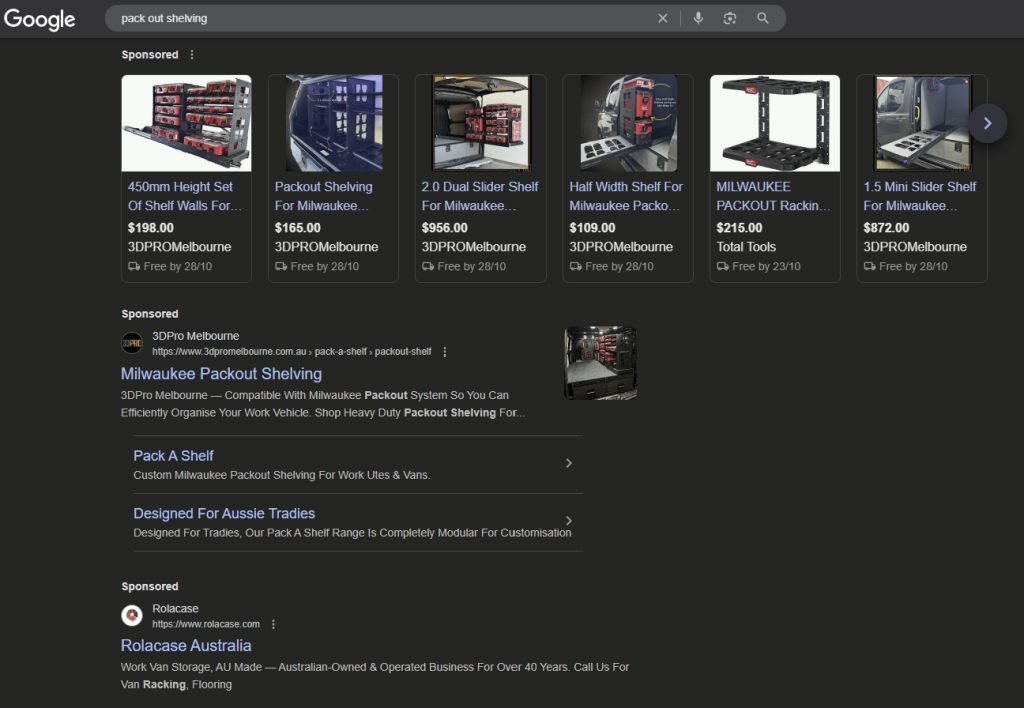Image resolution: width=1024 pixels, height=708 pixels.
Task: Open the 3DPro Melbourne favicon
Action: tap(132, 343)
